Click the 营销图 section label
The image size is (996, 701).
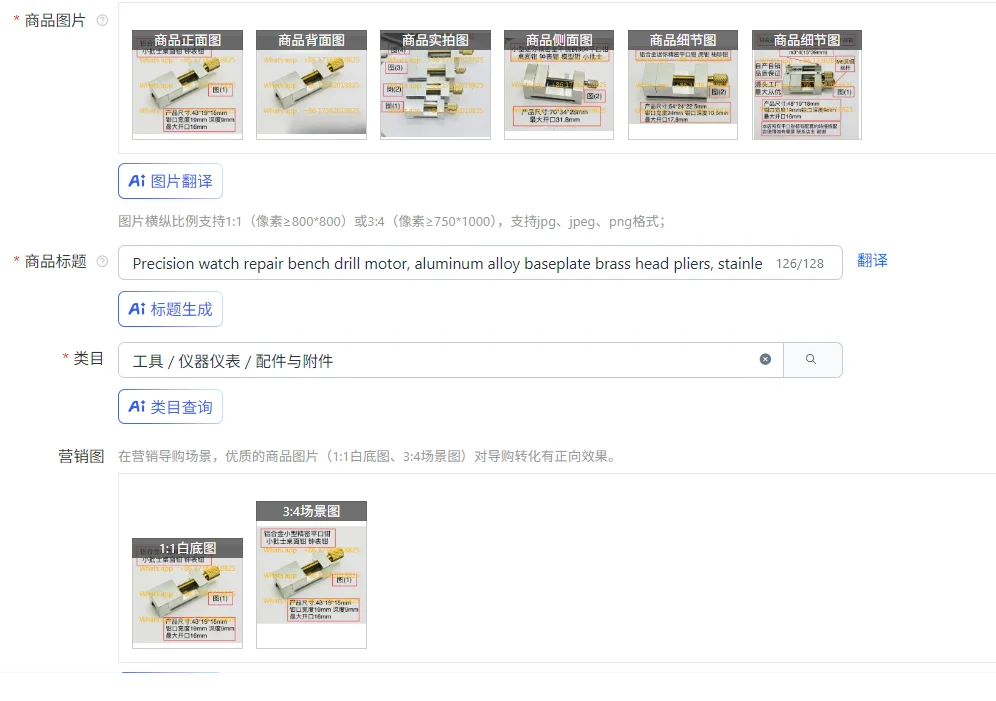81,456
